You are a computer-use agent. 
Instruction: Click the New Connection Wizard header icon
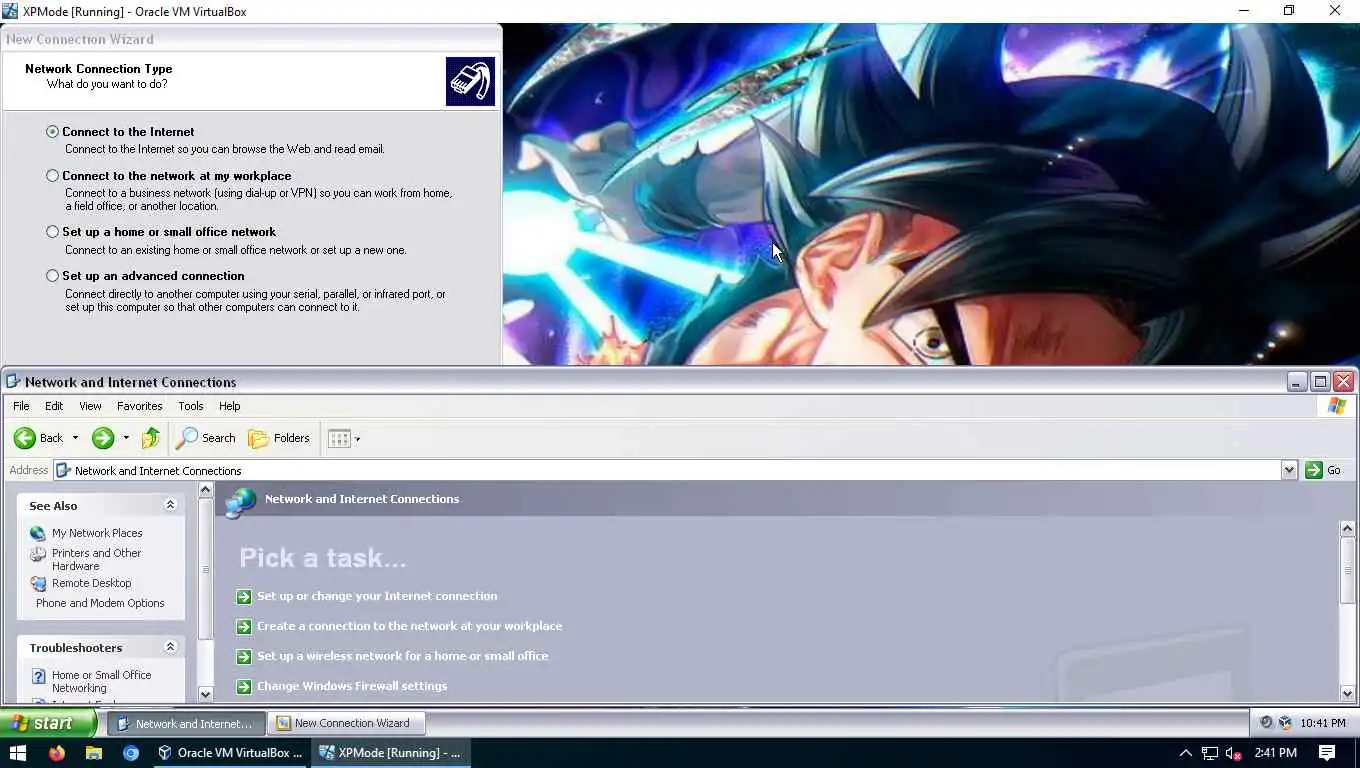(x=470, y=81)
